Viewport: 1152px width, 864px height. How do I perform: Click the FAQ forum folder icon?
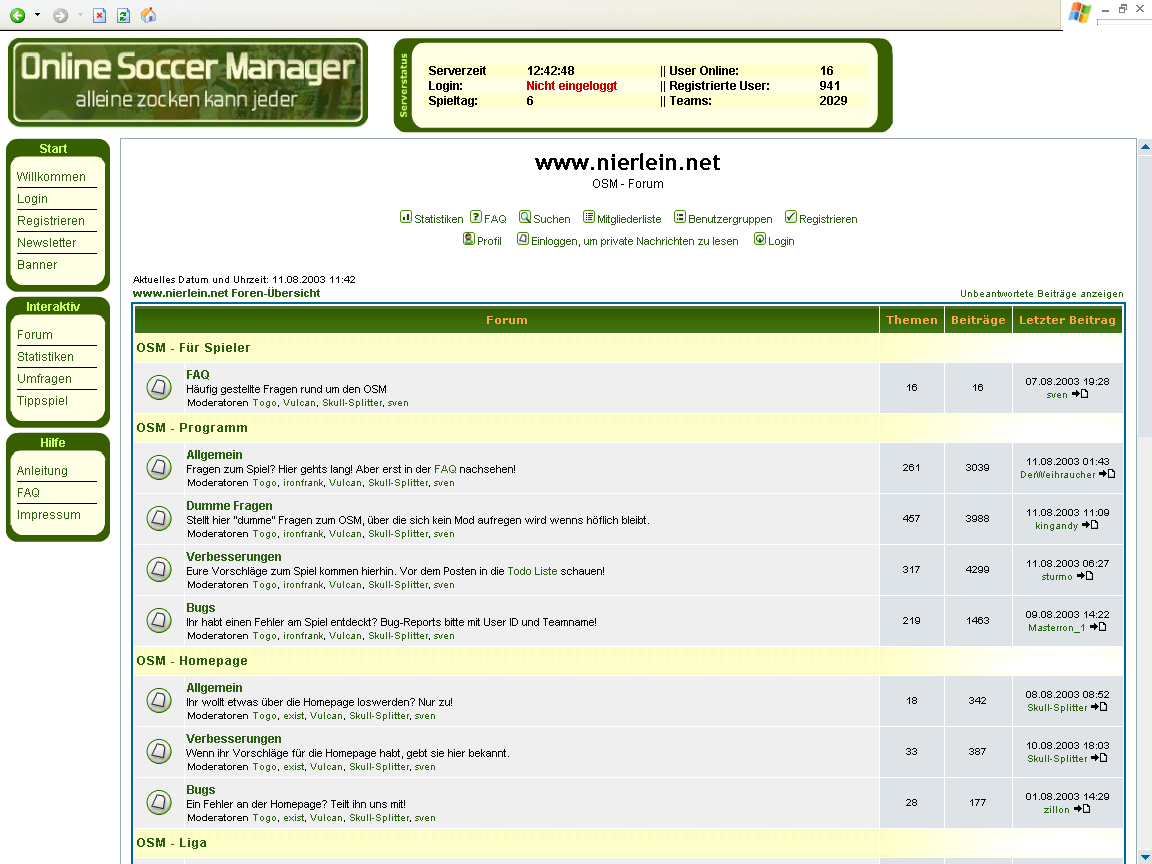pos(159,387)
